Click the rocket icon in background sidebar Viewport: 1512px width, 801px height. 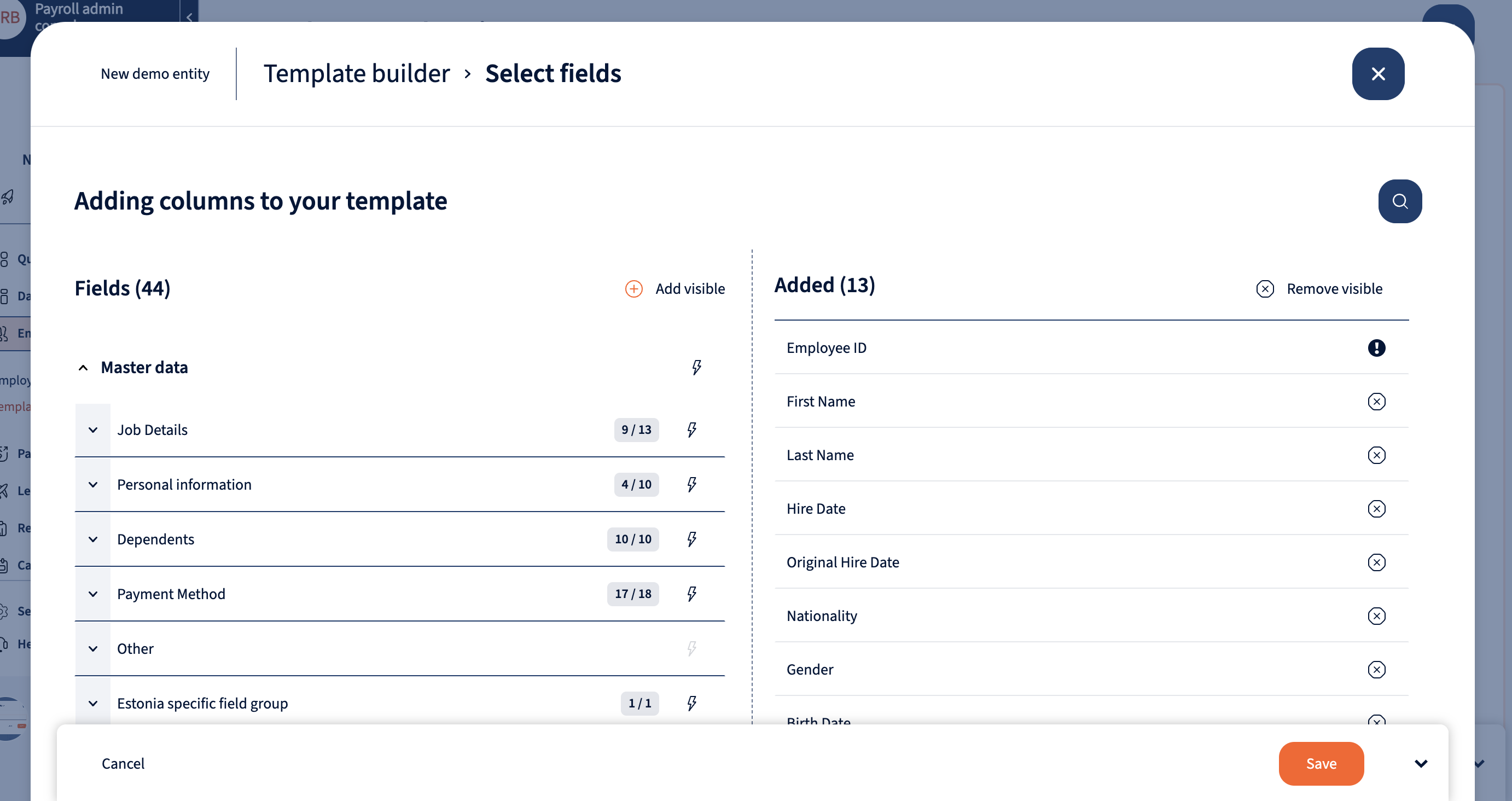point(8,197)
